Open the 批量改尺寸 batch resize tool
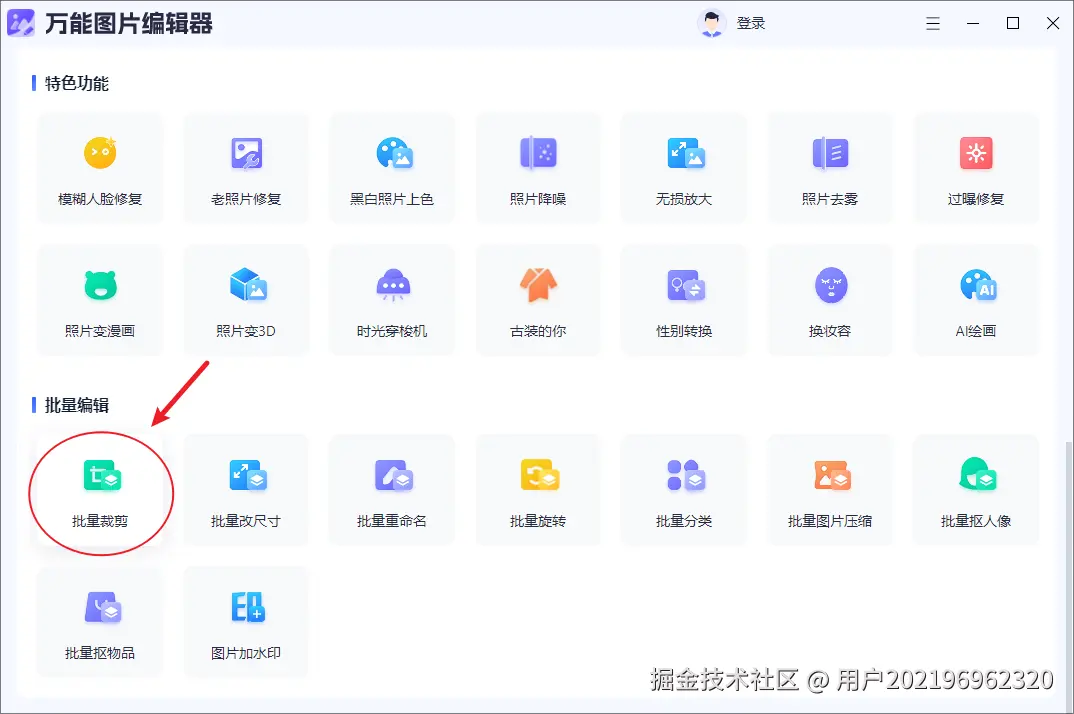 coord(246,491)
